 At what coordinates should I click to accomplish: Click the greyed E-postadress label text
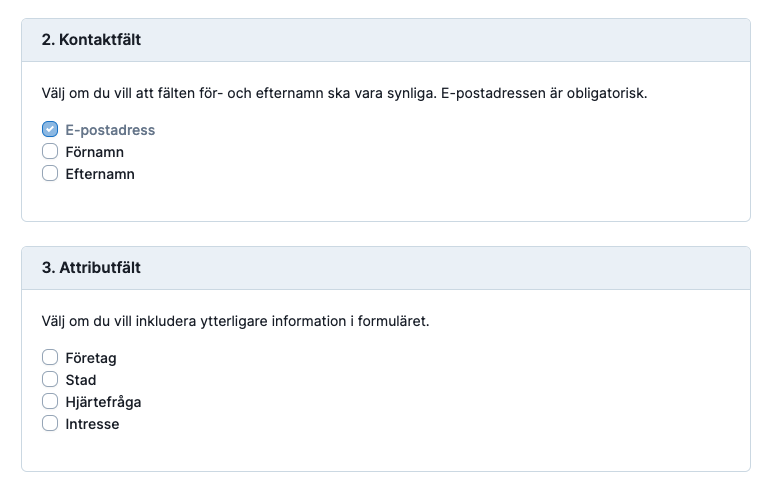click(x=110, y=130)
